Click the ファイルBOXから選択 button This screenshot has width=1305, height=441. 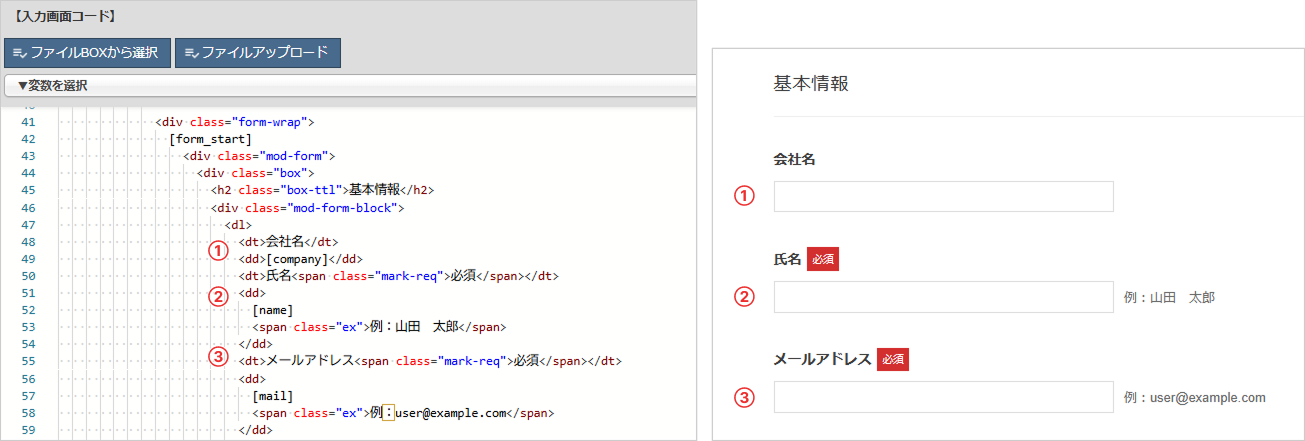click(87, 53)
